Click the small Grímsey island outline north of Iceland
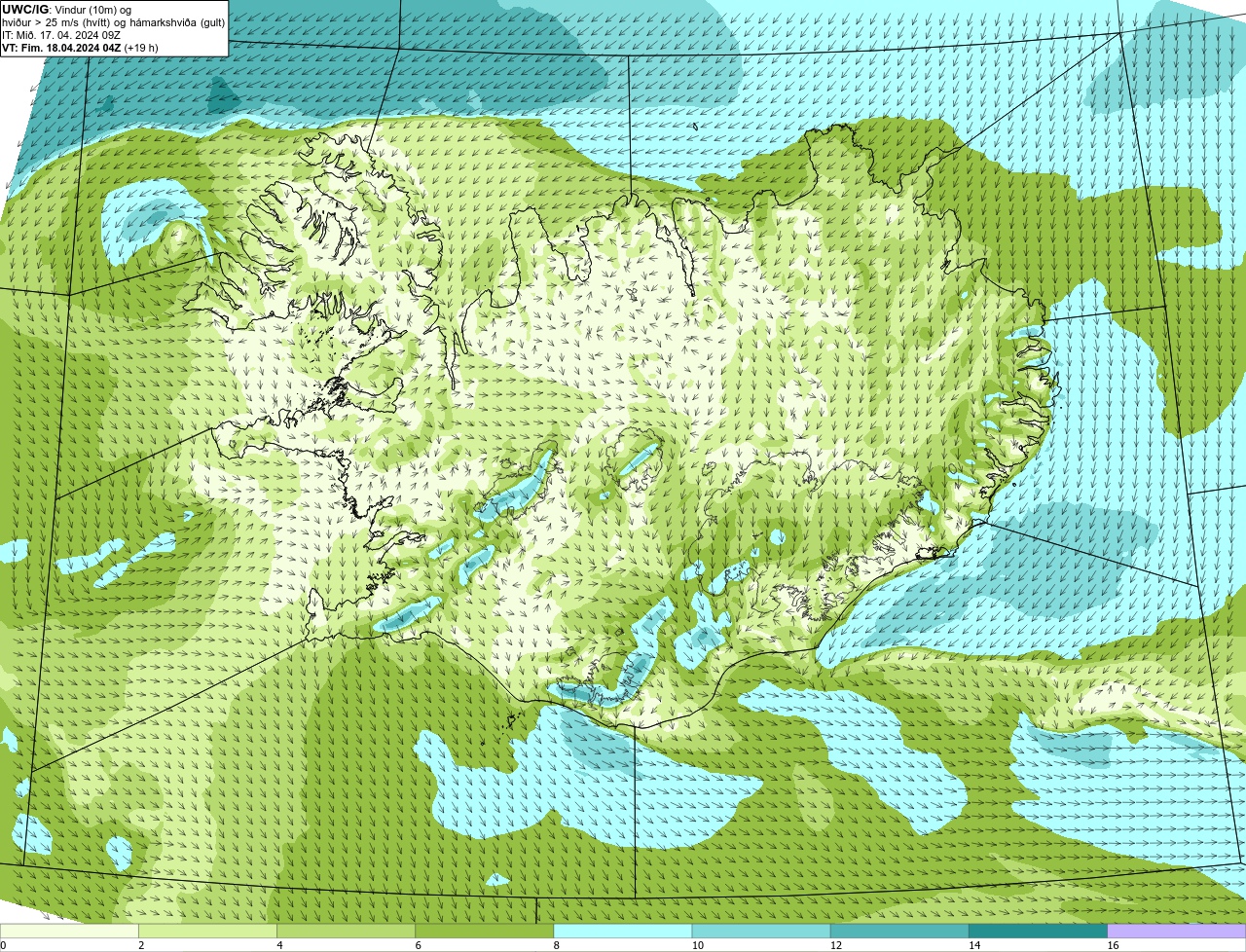The width and height of the screenshot is (1246, 952). point(695,126)
